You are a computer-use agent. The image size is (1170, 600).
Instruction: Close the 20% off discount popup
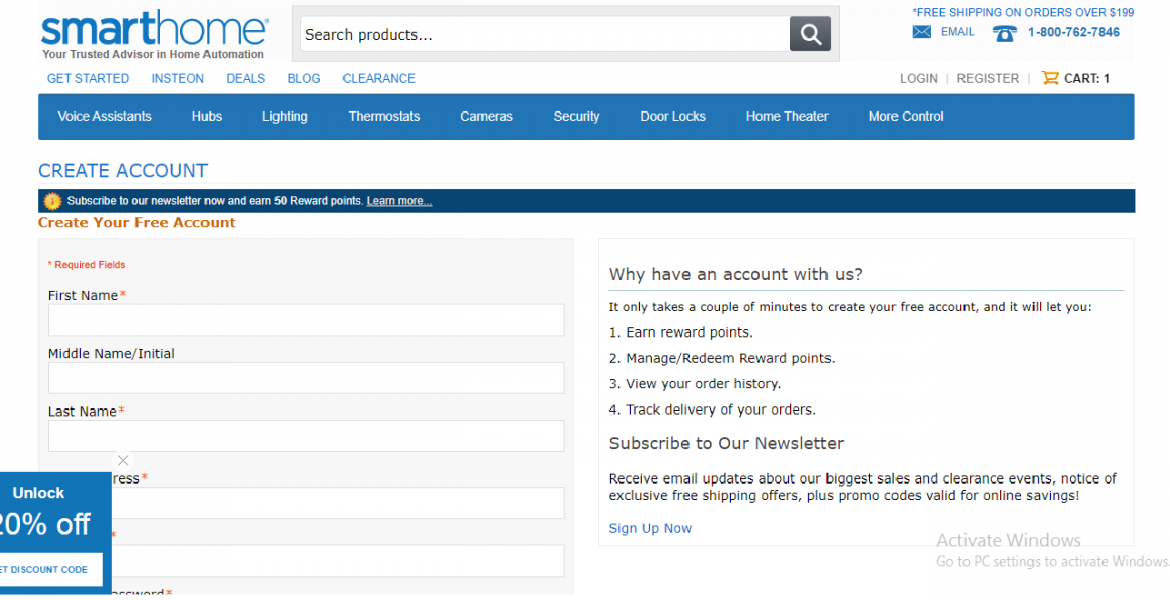(x=123, y=460)
